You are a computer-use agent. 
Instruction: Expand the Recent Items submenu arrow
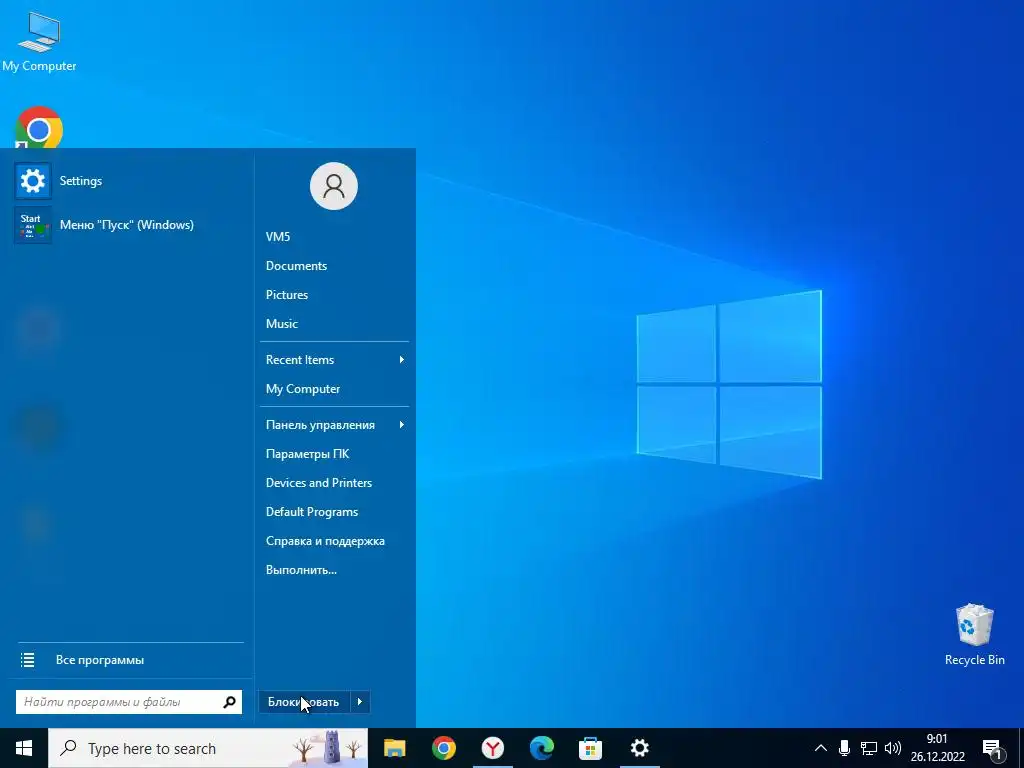pos(402,360)
